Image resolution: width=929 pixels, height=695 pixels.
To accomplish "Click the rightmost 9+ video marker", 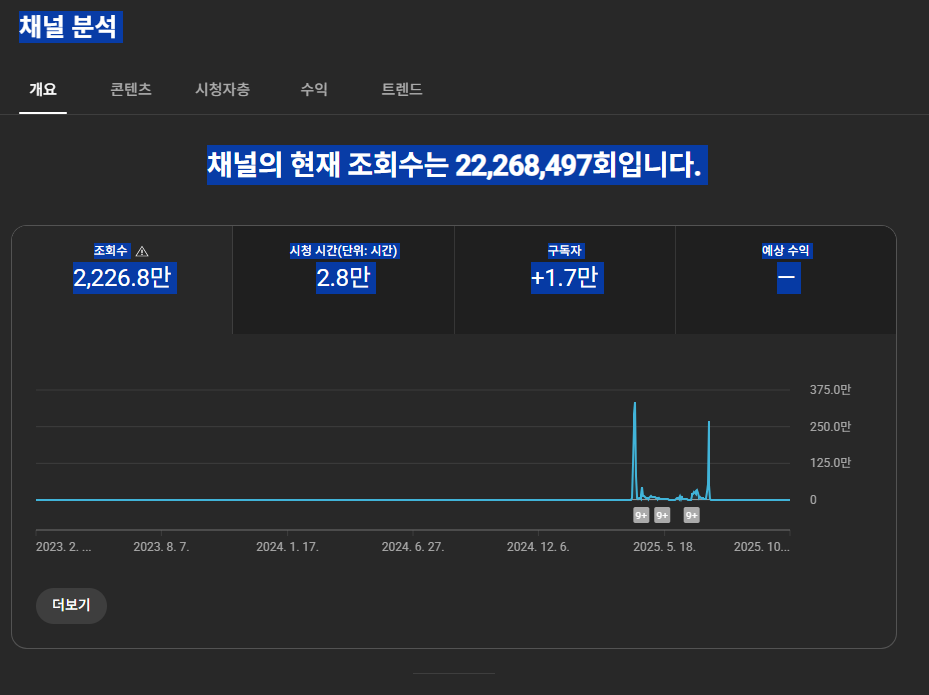I will [691, 515].
